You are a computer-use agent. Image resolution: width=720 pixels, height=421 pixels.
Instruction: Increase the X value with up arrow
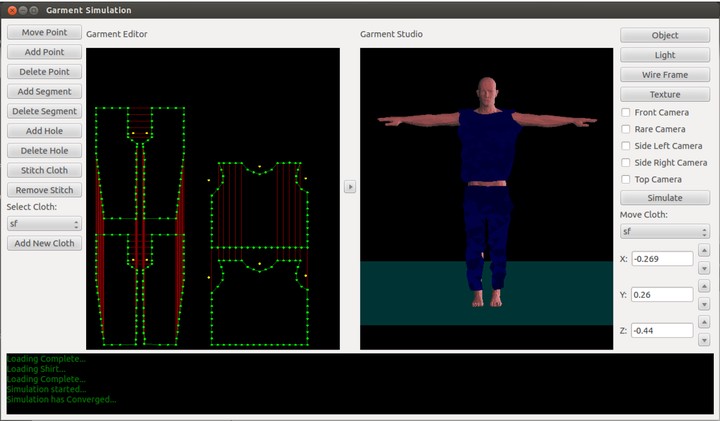[x=704, y=250]
